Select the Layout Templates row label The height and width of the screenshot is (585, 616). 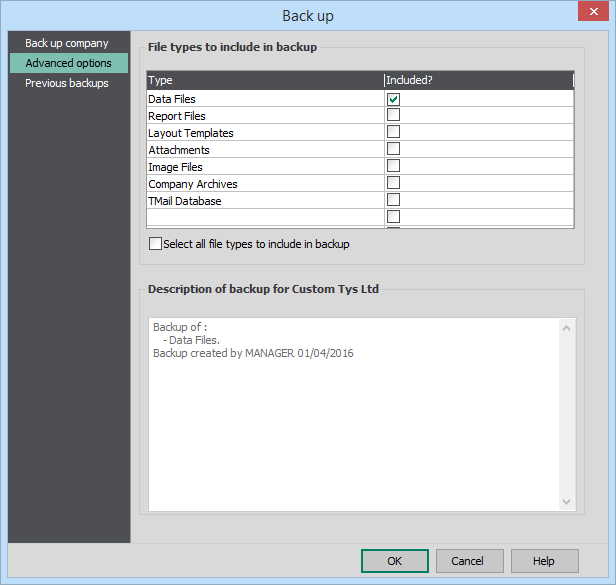[x=191, y=133]
